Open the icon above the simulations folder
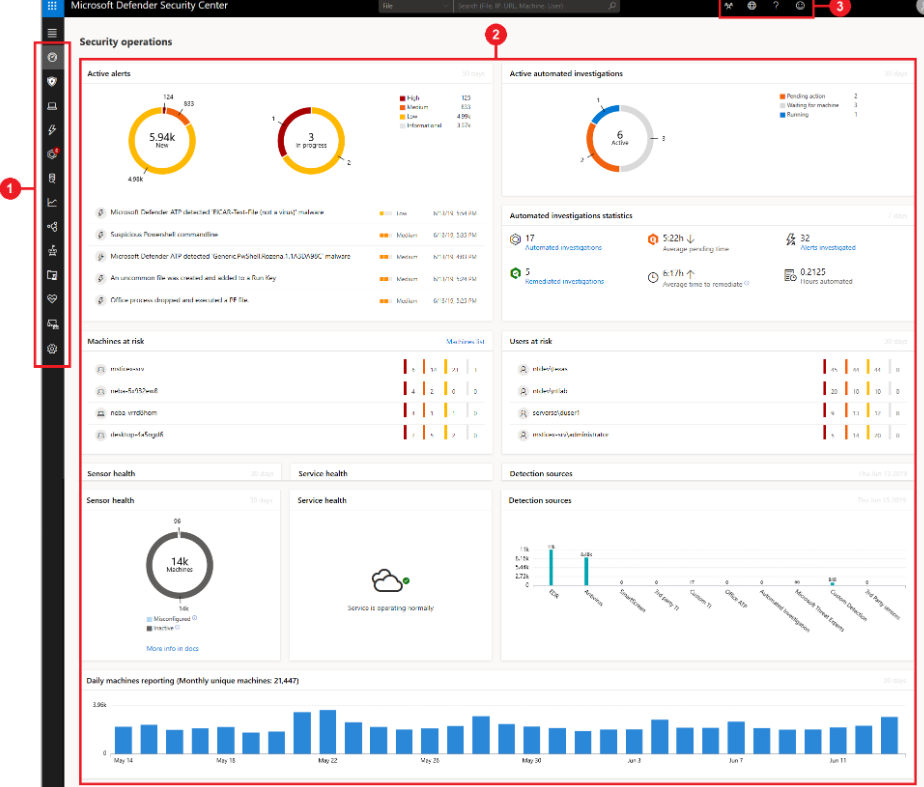 [x=52, y=250]
